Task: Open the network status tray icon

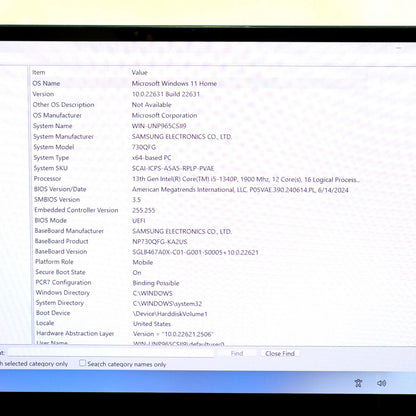Action: (x=358, y=383)
